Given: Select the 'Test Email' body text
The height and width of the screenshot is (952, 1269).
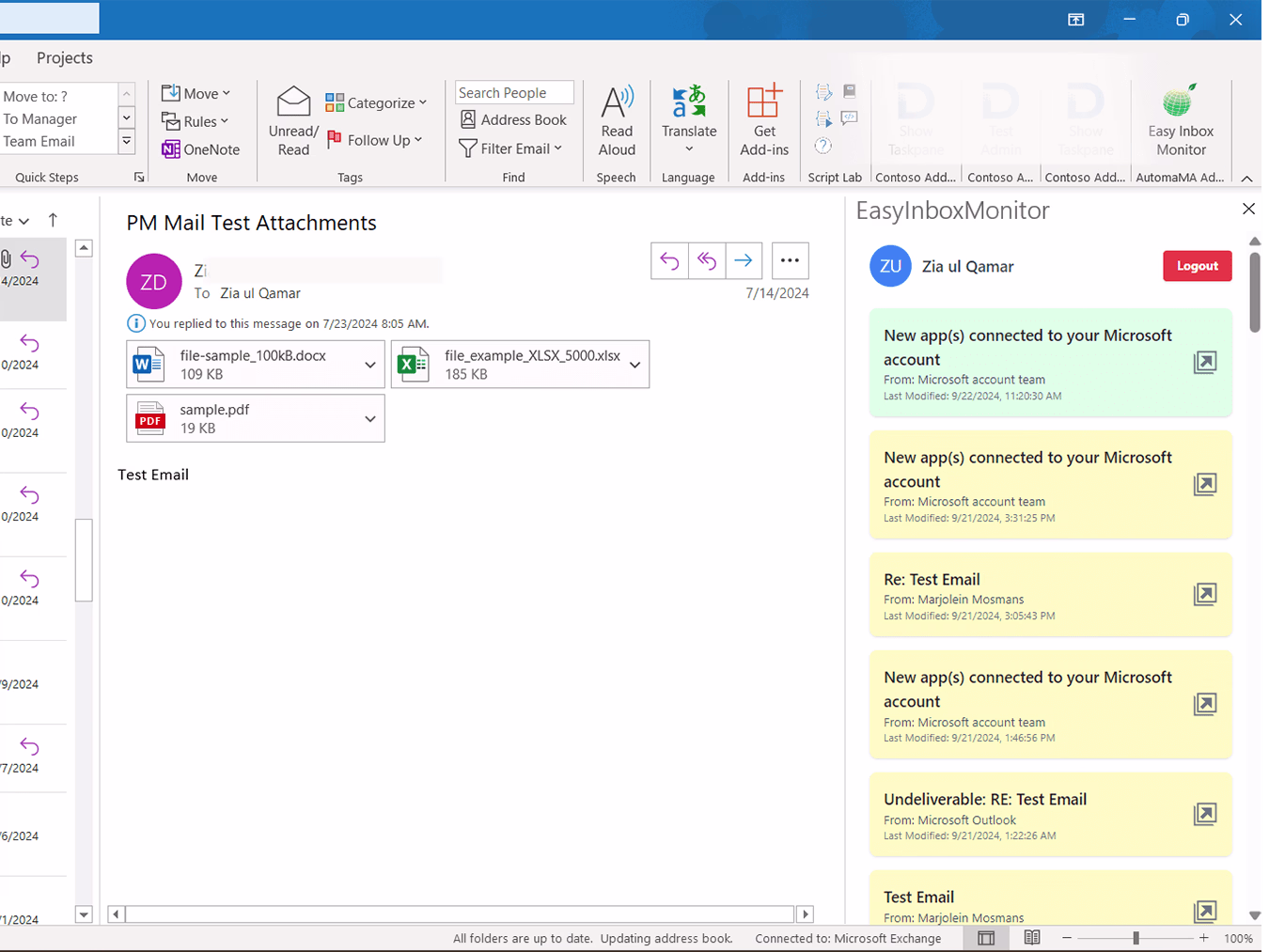Looking at the screenshot, I should [x=153, y=475].
